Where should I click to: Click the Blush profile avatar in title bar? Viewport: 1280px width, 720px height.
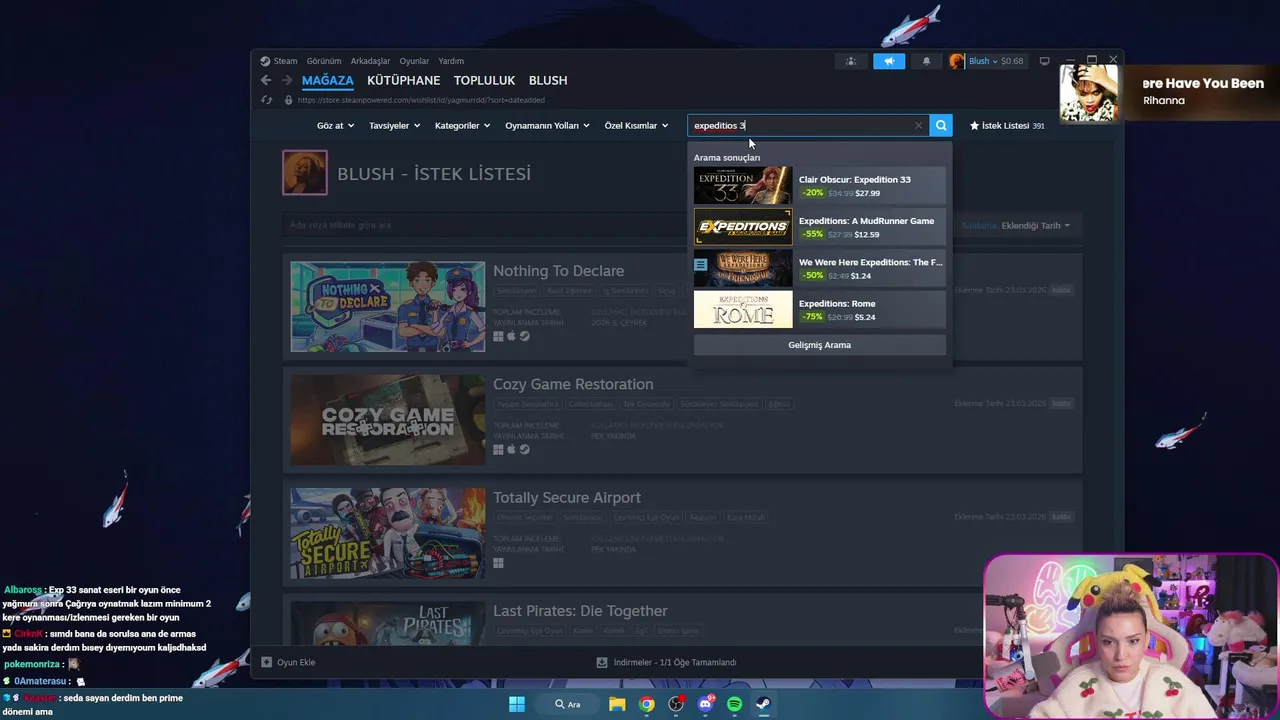(x=957, y=61)
